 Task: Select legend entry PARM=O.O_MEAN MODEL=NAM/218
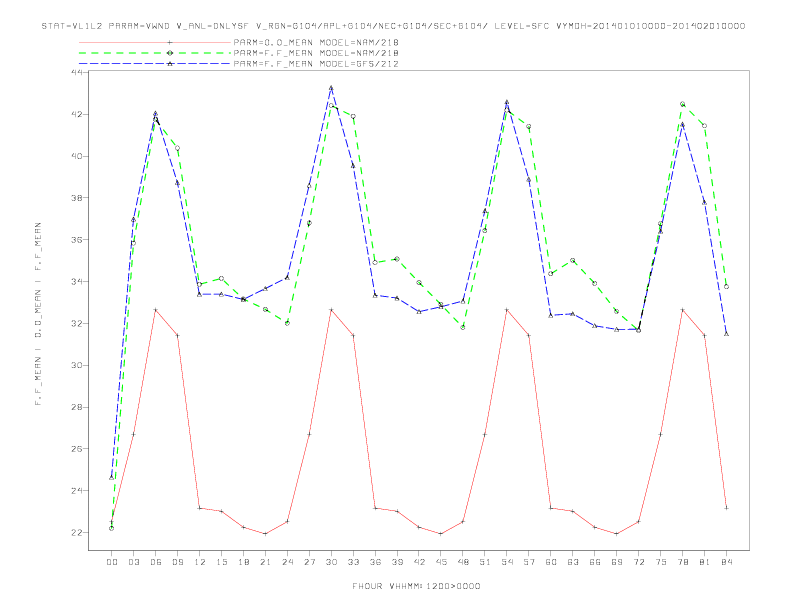(316, 42)
